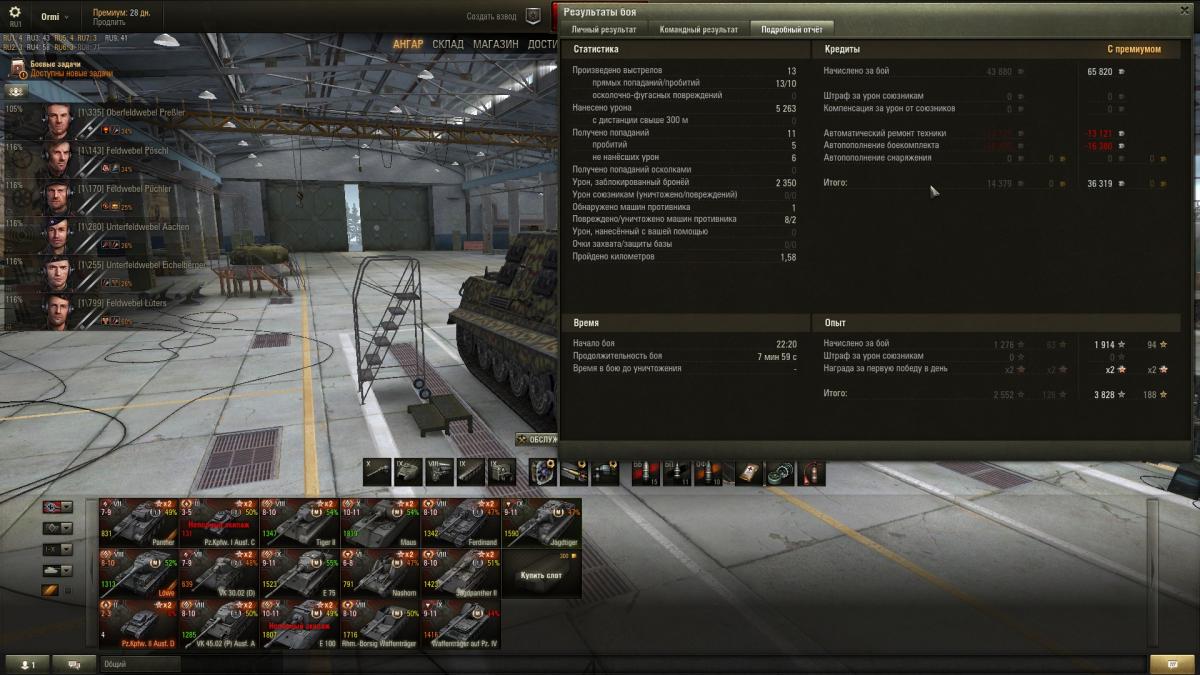Open the game settings gear menu
Screen dimensions: 1200x675
[x=14, y=14]
